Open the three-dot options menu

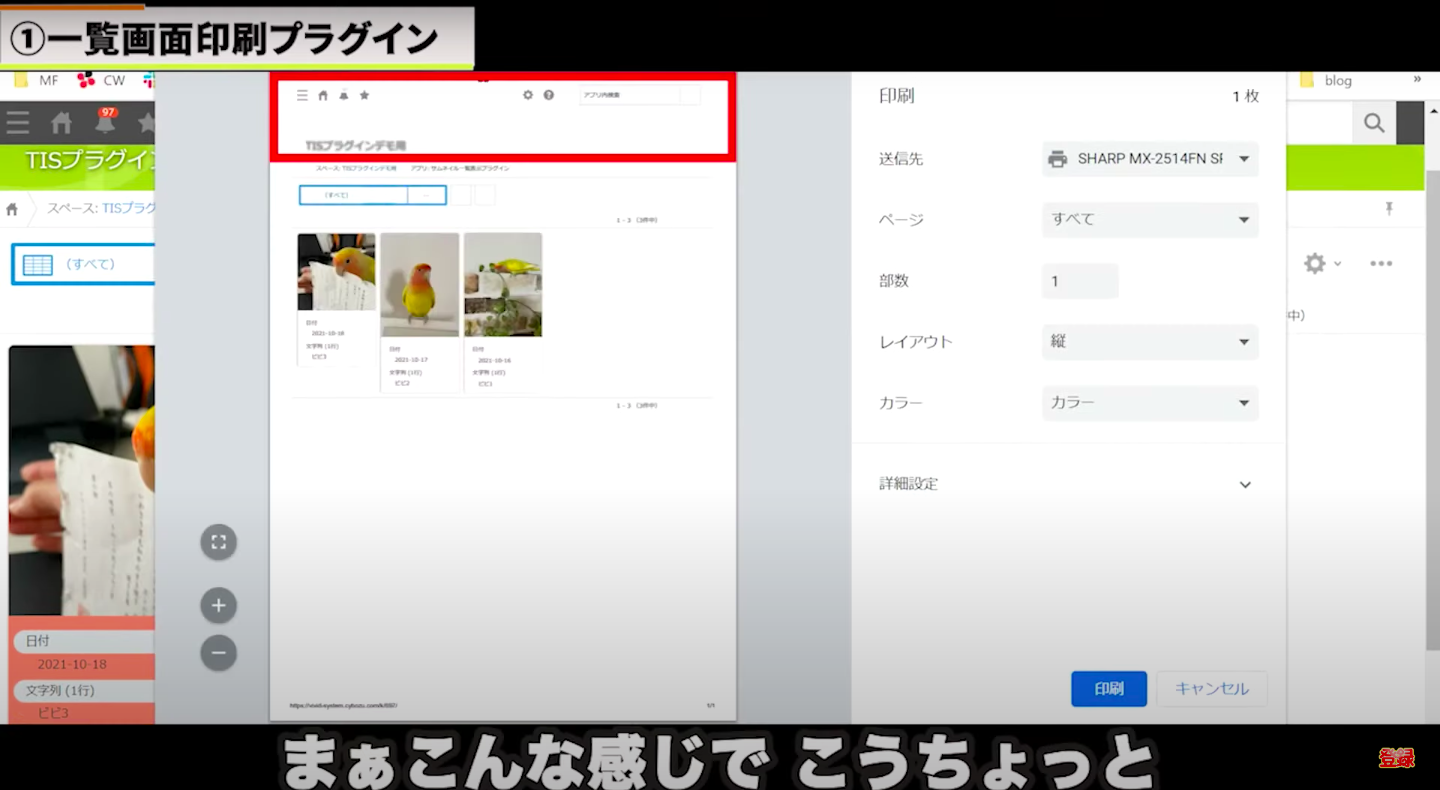(x=1381, y=263)
